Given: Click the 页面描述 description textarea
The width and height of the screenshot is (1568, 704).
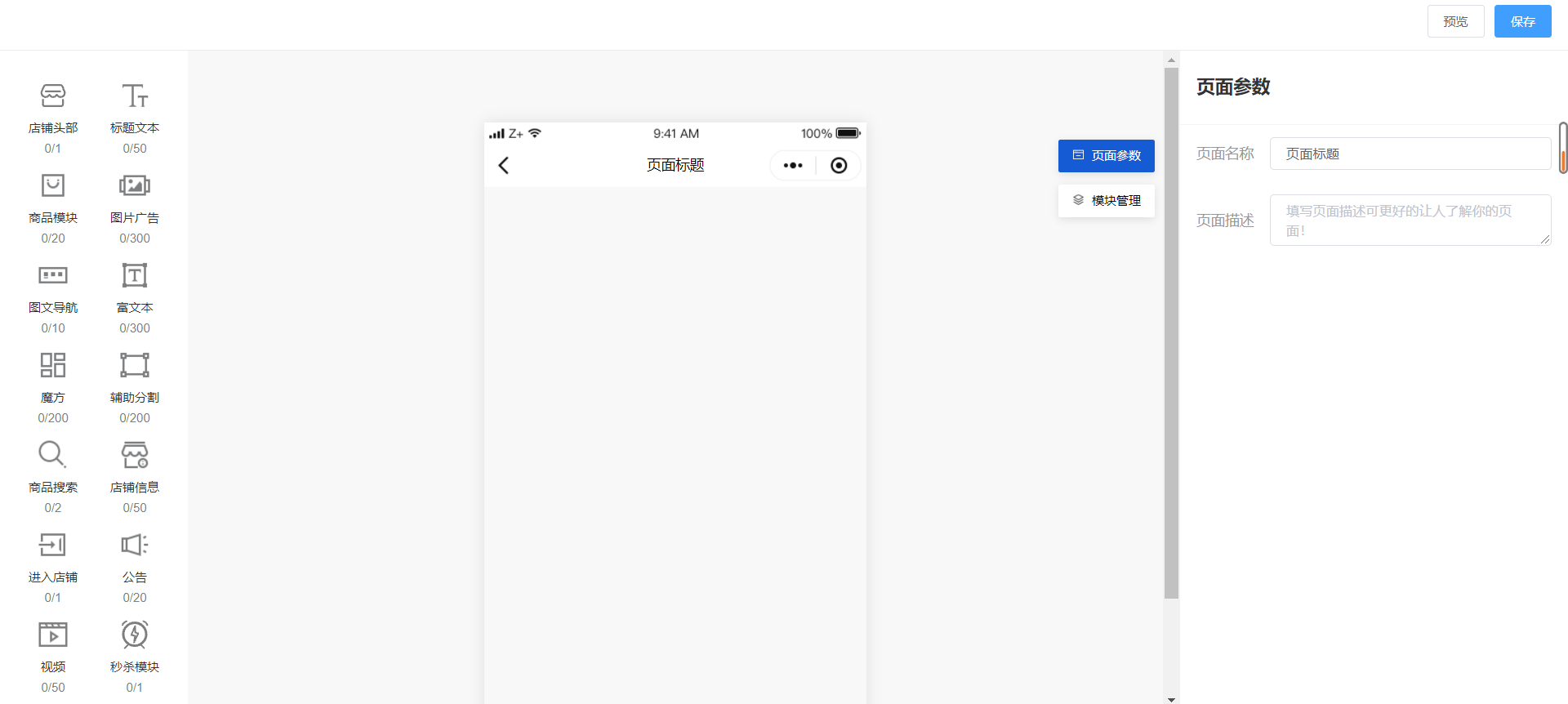Looking at the screenshot, I should pyautogui.click(x=1410, y=220).
